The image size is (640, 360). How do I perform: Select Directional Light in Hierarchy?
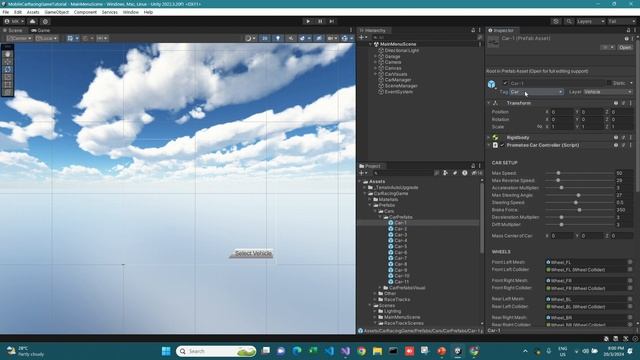tap(402, 50)
